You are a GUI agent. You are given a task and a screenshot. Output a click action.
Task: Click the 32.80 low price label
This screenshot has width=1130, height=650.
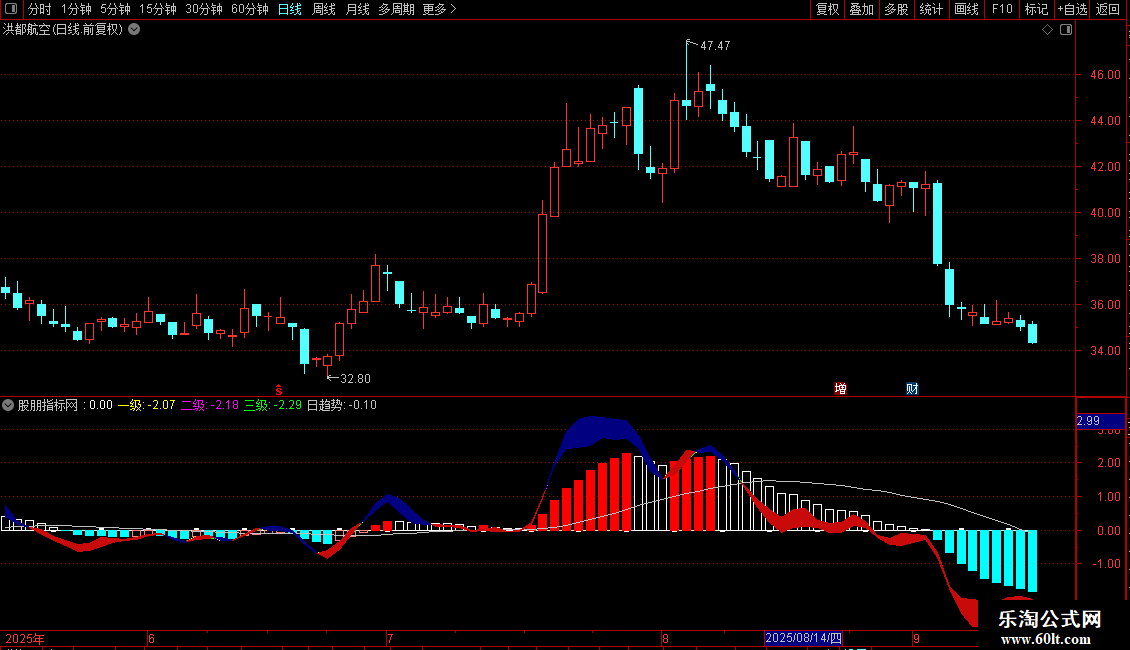click(x=355, y=378)
